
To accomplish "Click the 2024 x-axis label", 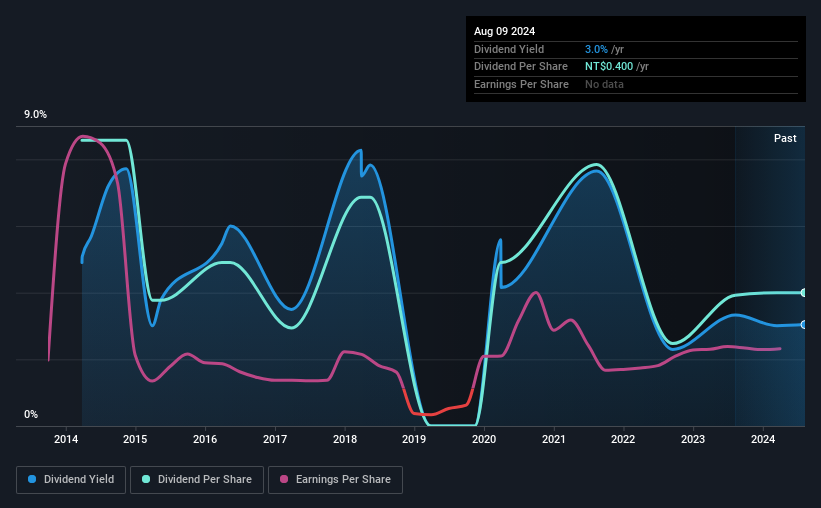I will click(x=763, y=439).
